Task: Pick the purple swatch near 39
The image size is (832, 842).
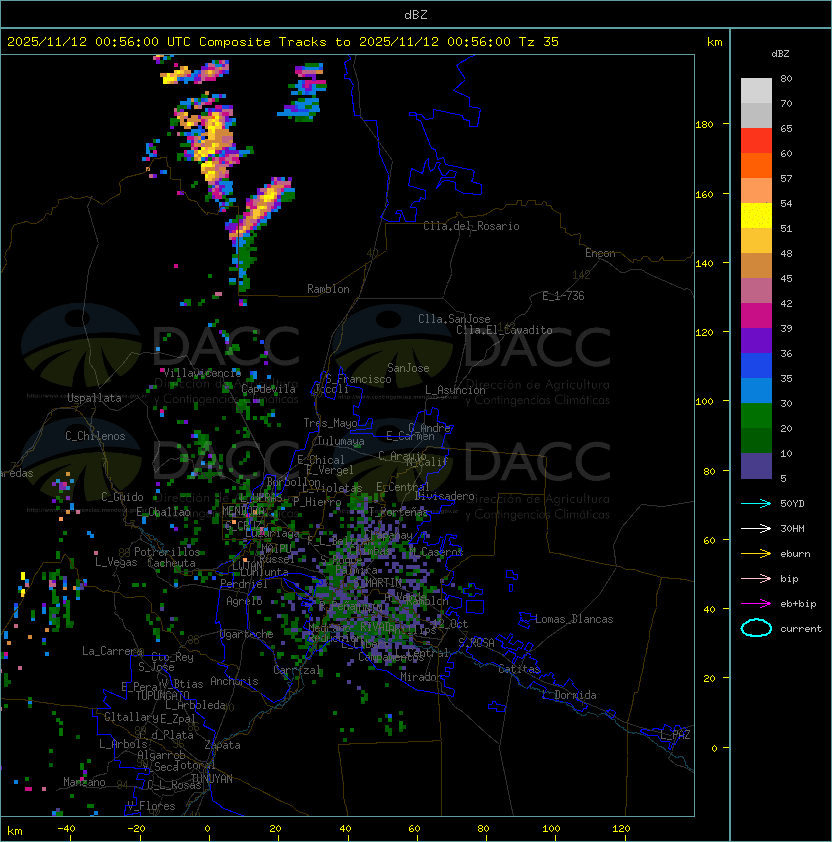Action: point(756,340)
